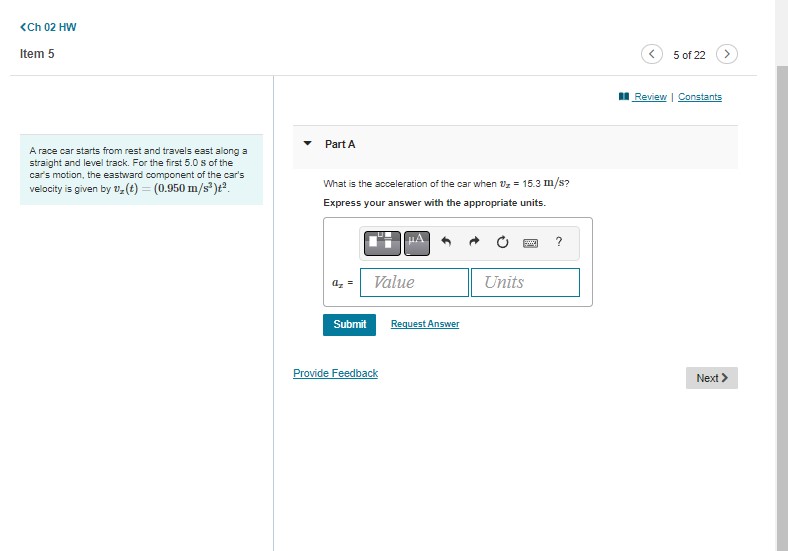Open the Constants link
This screenshot has height=551, width=788.
point(700,97)
